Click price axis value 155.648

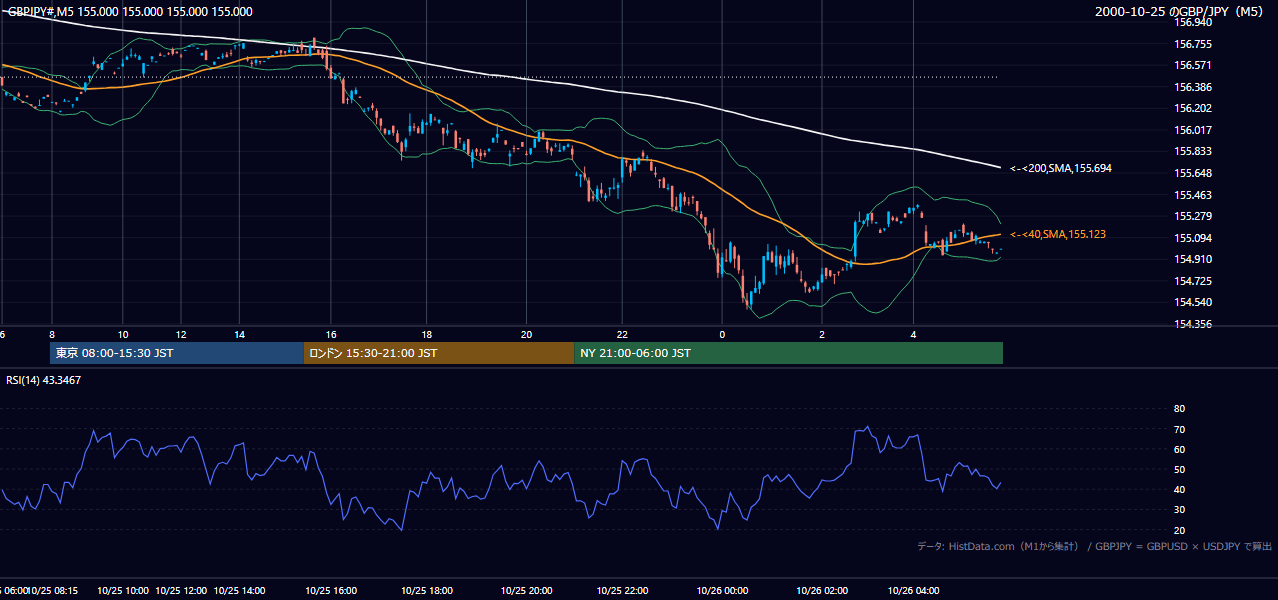[1192, 173]
